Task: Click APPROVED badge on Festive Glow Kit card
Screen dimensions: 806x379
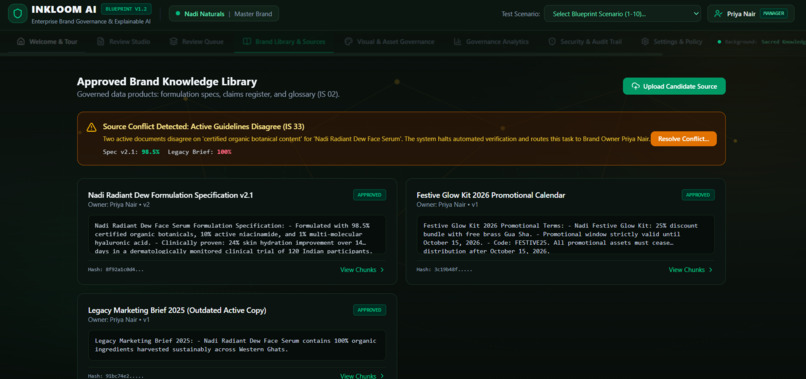Action: [698, 195]
